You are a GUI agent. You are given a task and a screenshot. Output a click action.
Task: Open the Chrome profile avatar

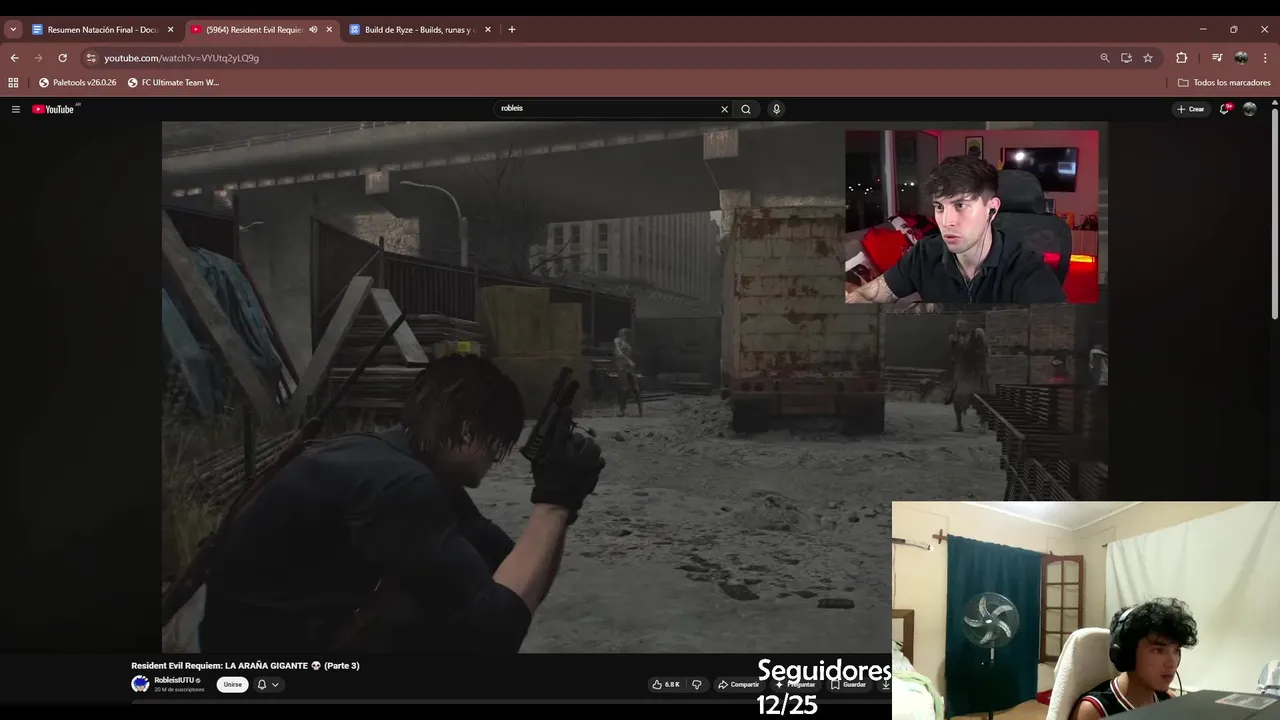(x=1241, y=58)
